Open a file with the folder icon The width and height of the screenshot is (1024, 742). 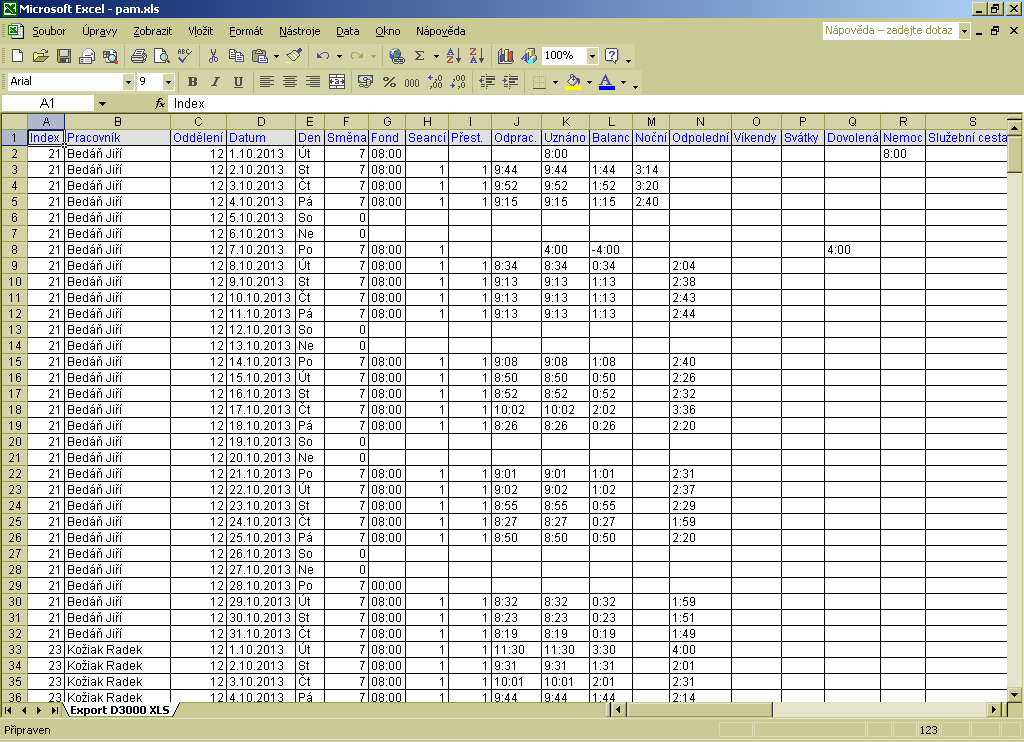[40, 56]
